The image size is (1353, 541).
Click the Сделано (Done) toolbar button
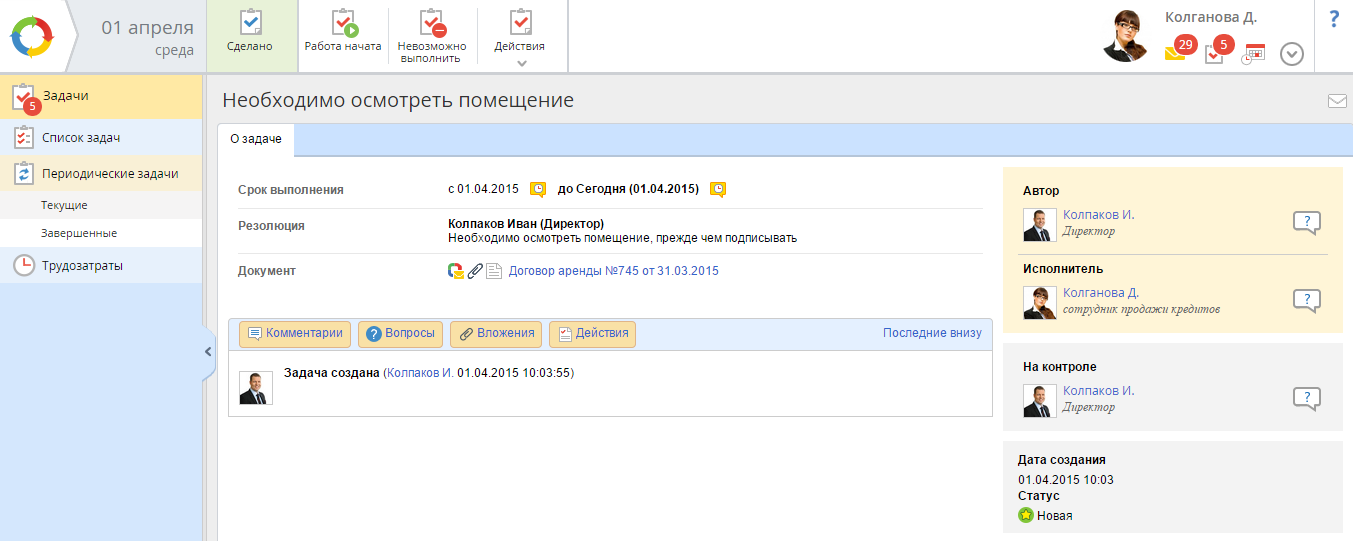click(250, 35)
